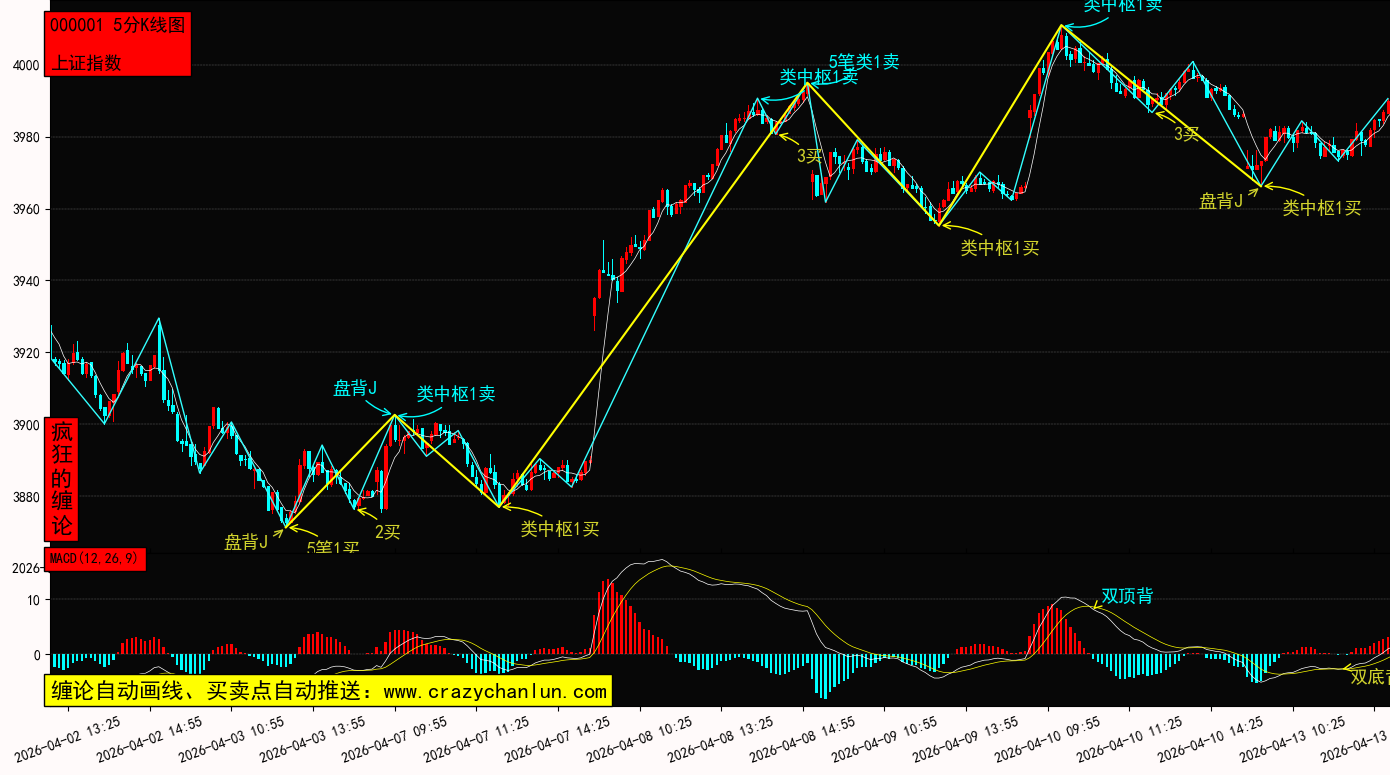Select the 5笔类1卖 sell signal label

tap(863, 62)
